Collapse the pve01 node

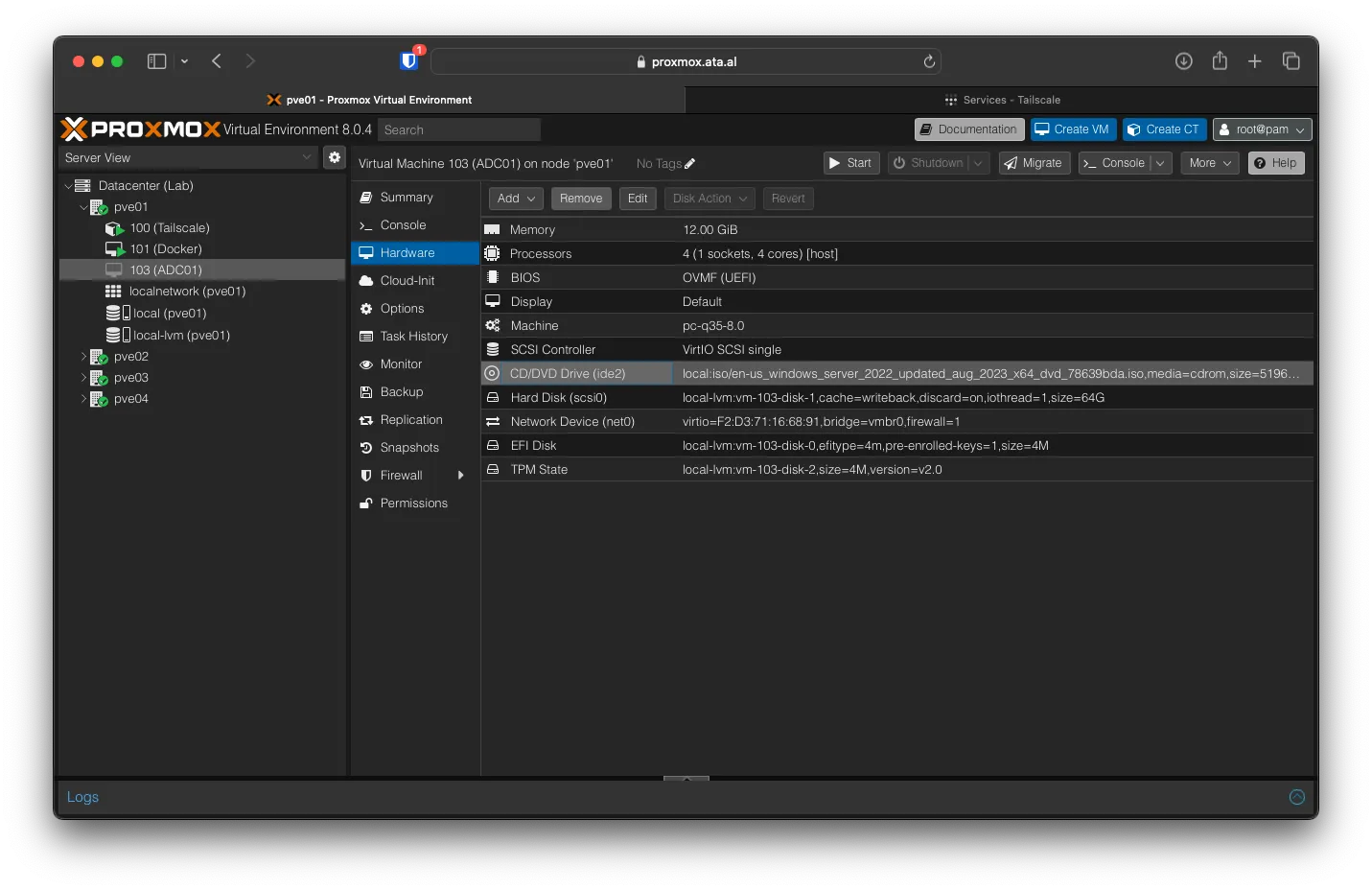pos(83,207)
